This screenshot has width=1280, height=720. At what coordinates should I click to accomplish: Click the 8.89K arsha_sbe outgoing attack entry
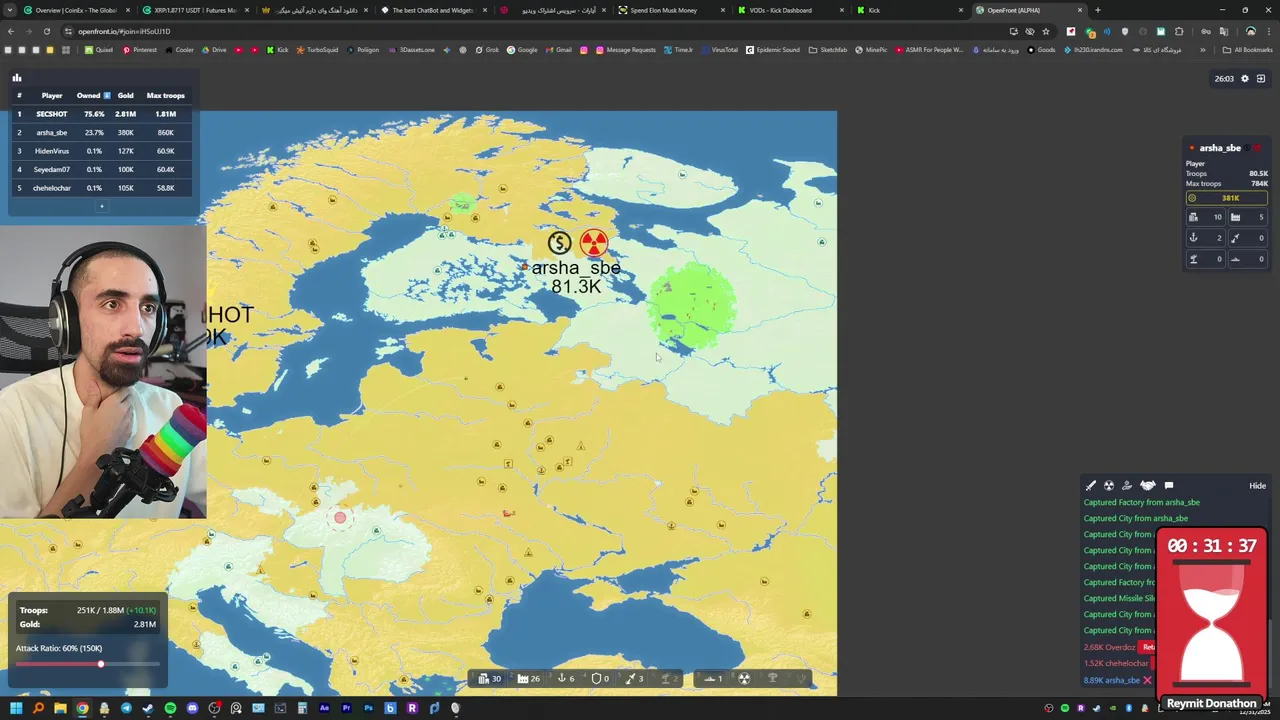point(1112,680)
